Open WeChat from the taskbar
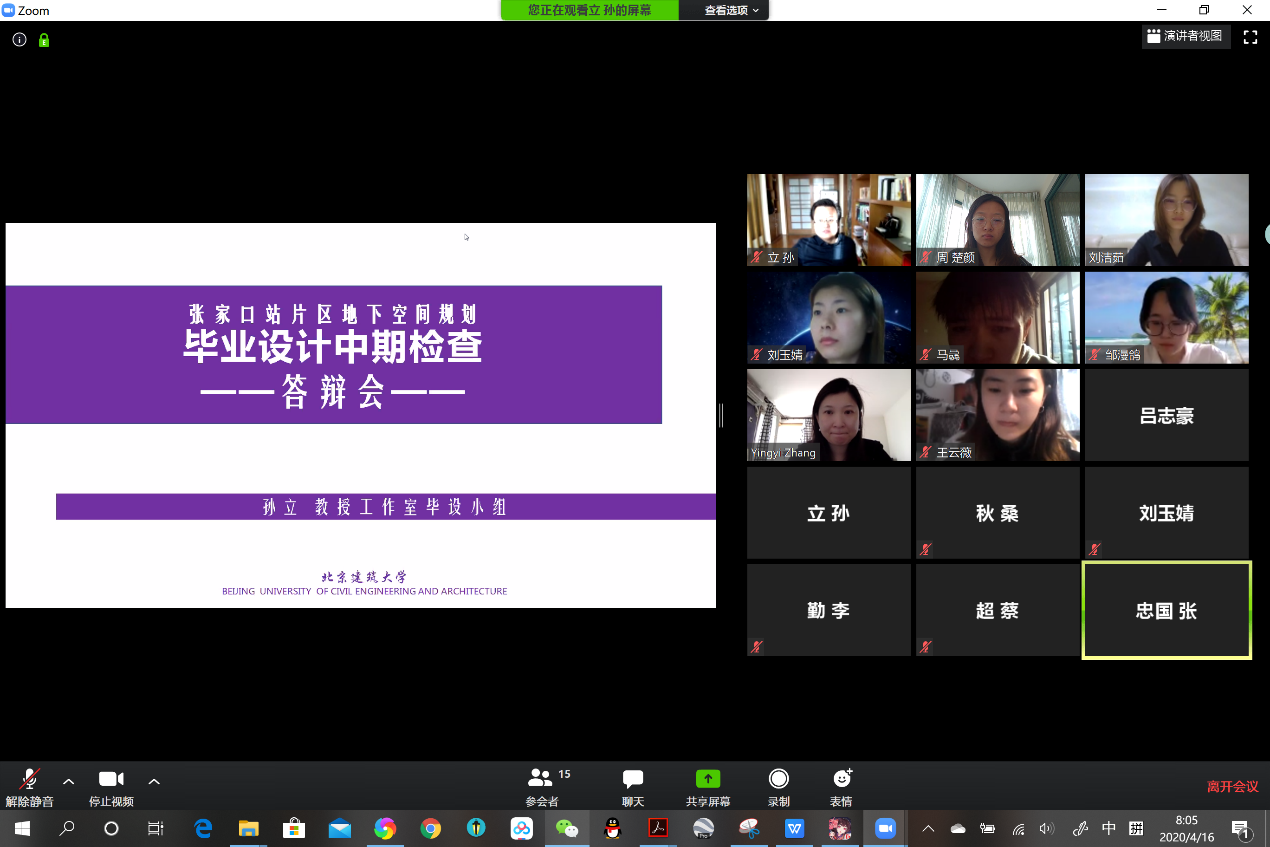 click(567, 828)
